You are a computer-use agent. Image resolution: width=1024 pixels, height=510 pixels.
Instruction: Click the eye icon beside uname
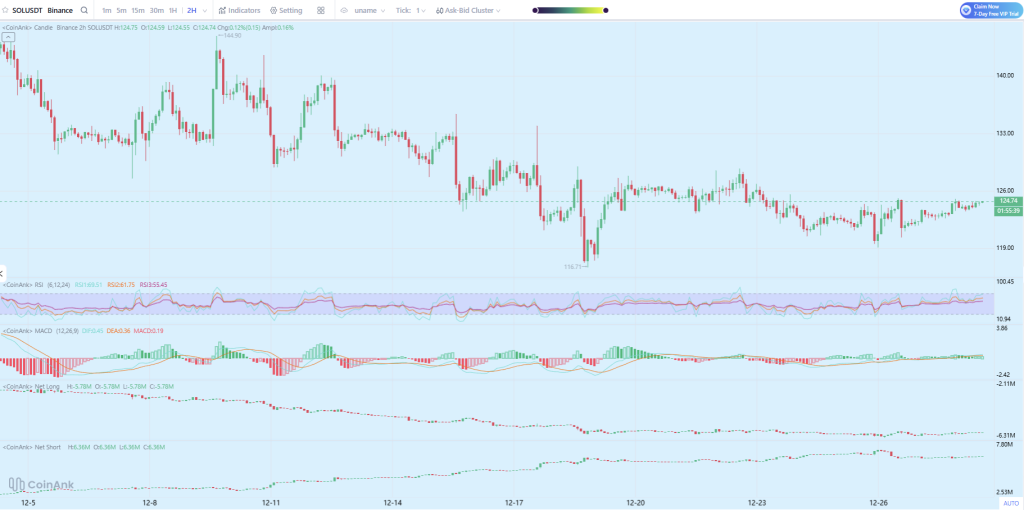coord(344,10)
